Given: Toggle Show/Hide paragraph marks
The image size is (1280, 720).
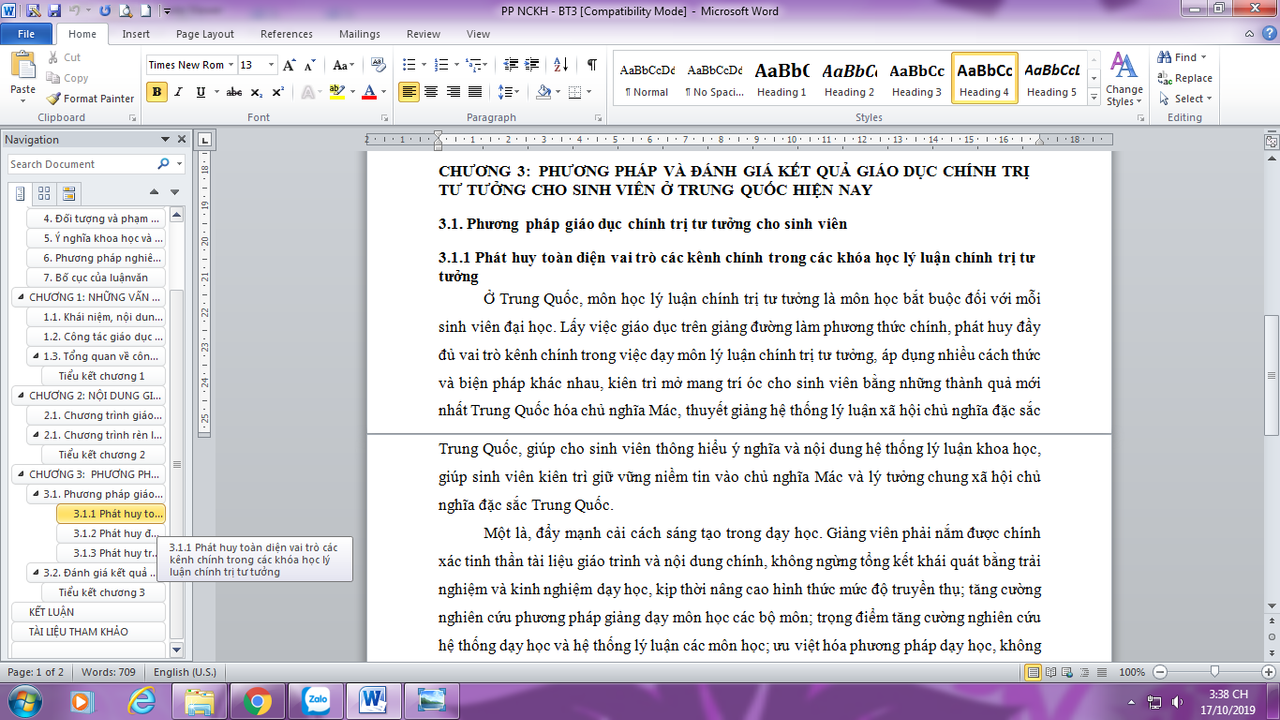Looking at the screenshot, I should tap(592, 65).
